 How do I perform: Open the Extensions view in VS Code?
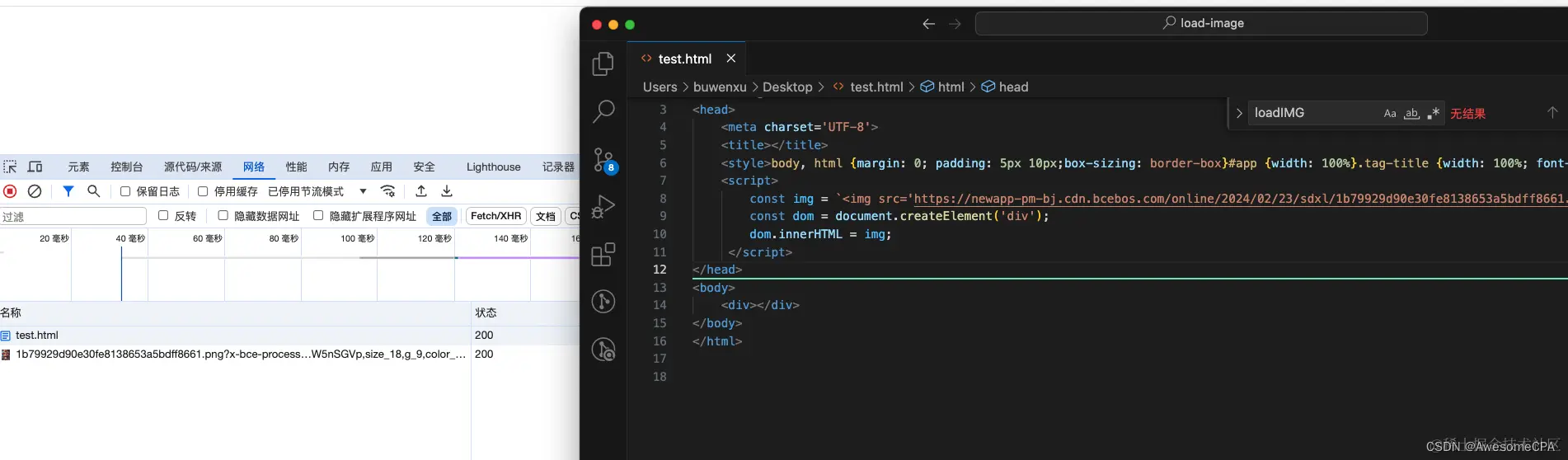pyautogui.click(x=603, y=254)
